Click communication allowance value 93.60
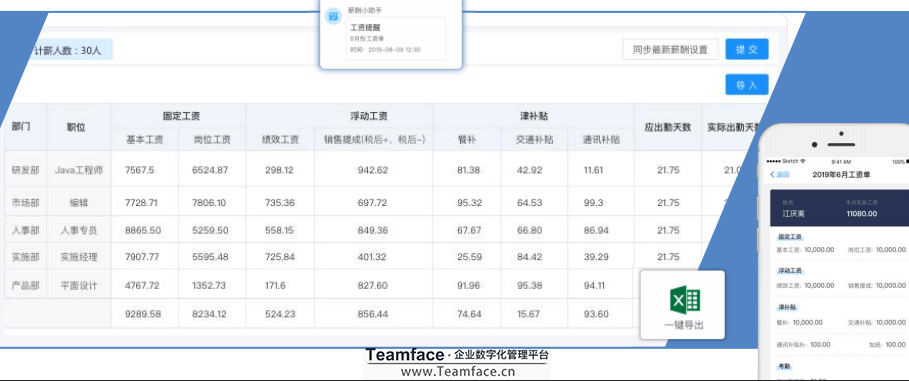The height and width of the screenshot is (381, 909). click(597, 314)
